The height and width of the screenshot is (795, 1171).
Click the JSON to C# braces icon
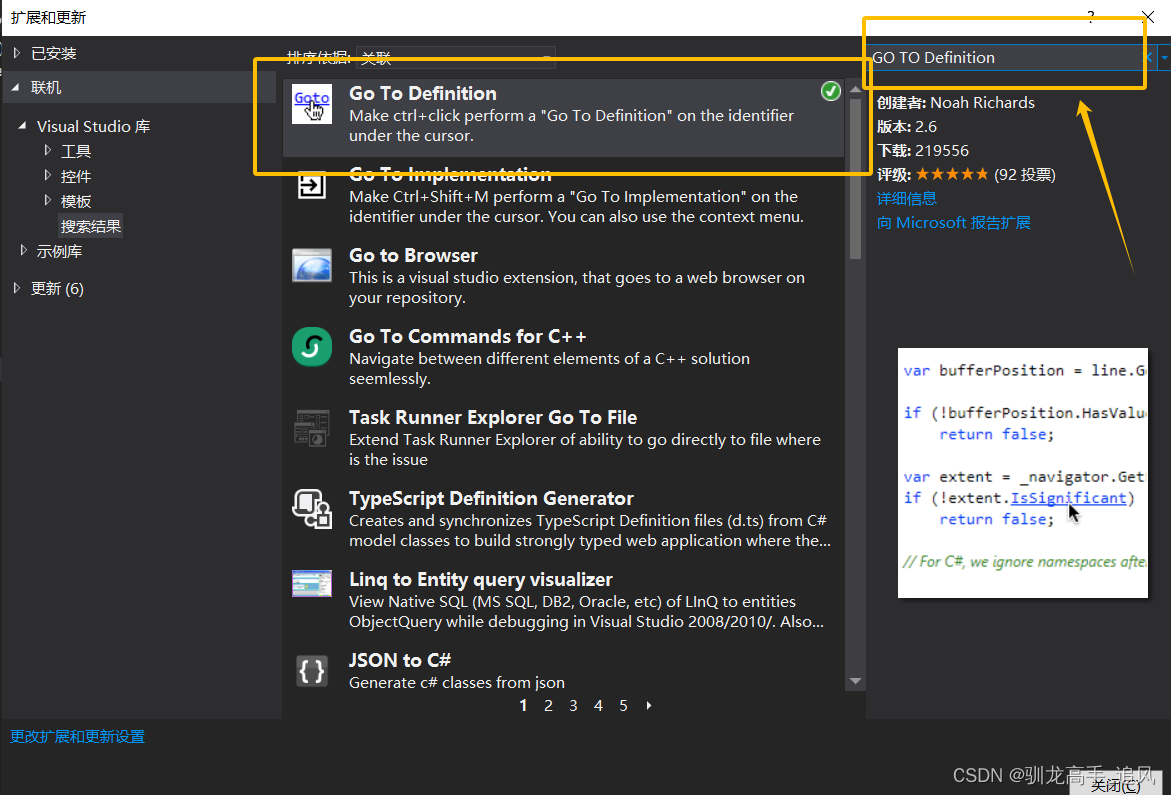pyautogui.click(x=311, y=671)
